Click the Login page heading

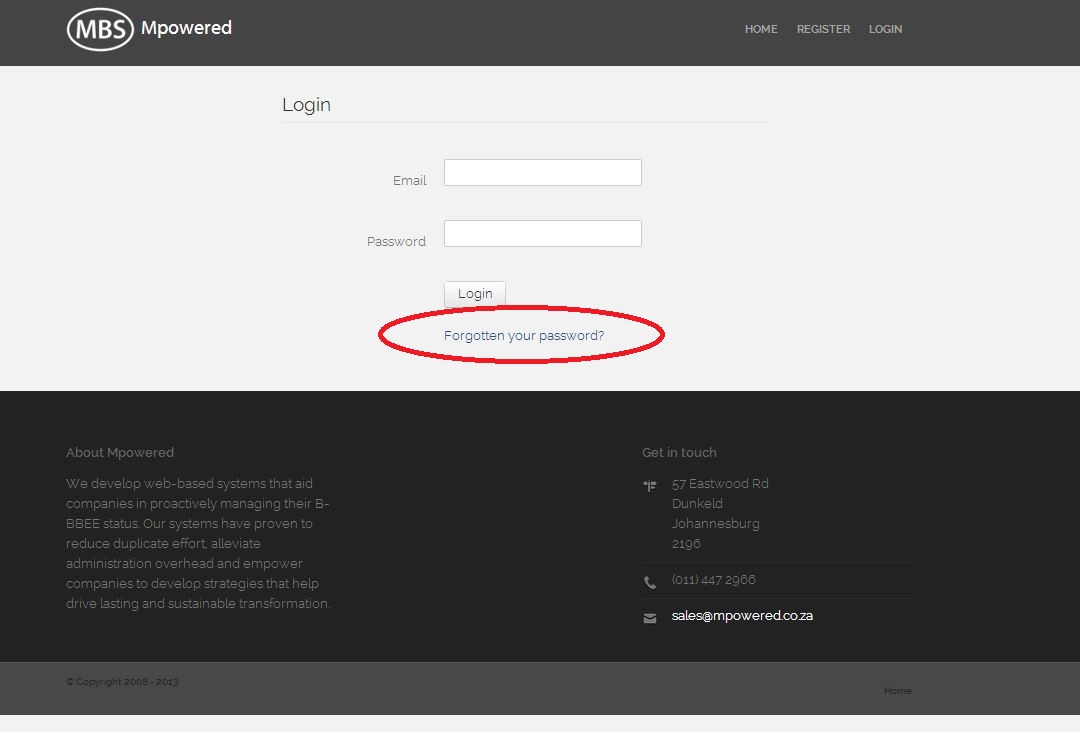click(307, 105)
